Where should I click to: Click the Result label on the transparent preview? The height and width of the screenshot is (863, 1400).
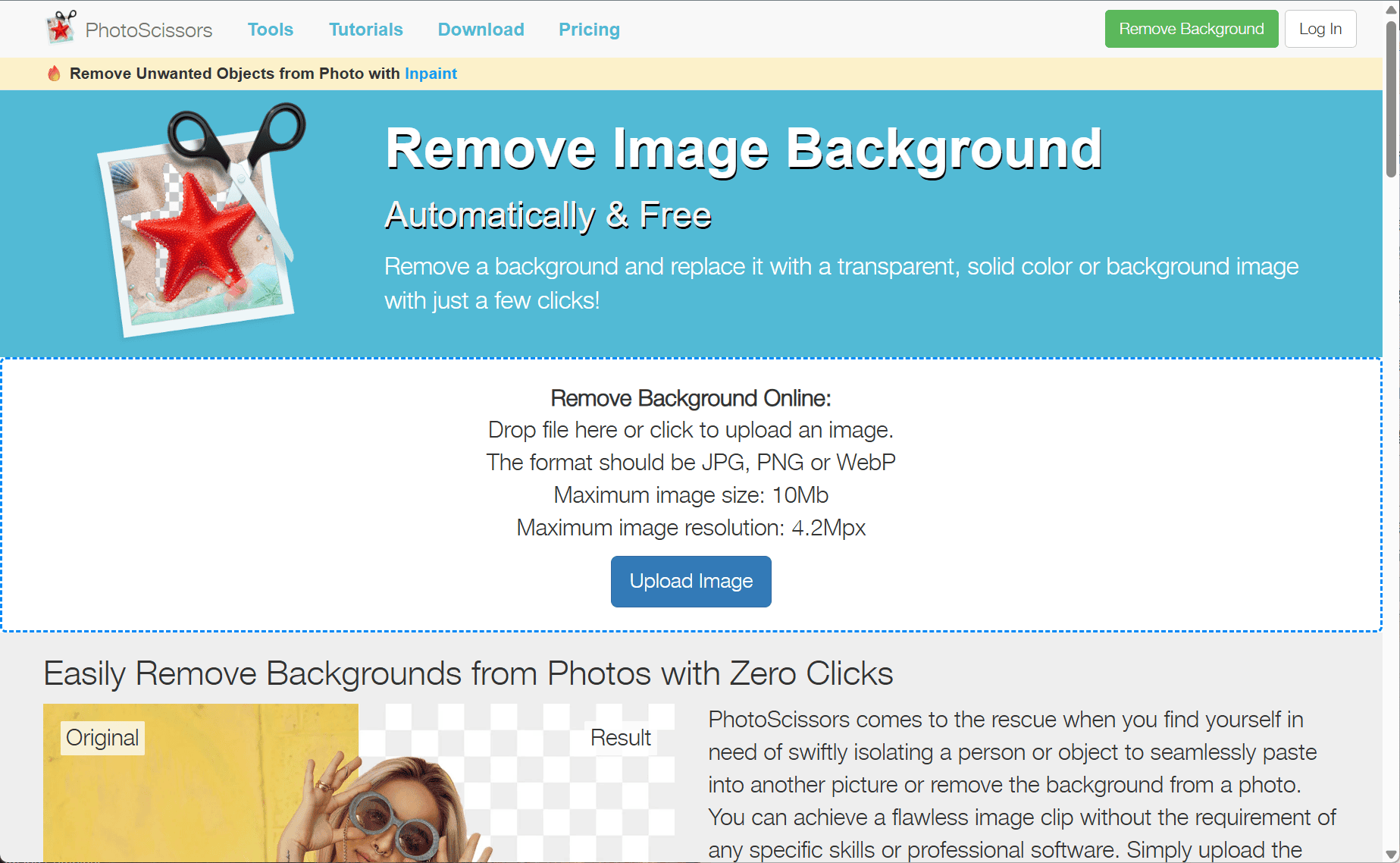[x=620, y=738]
